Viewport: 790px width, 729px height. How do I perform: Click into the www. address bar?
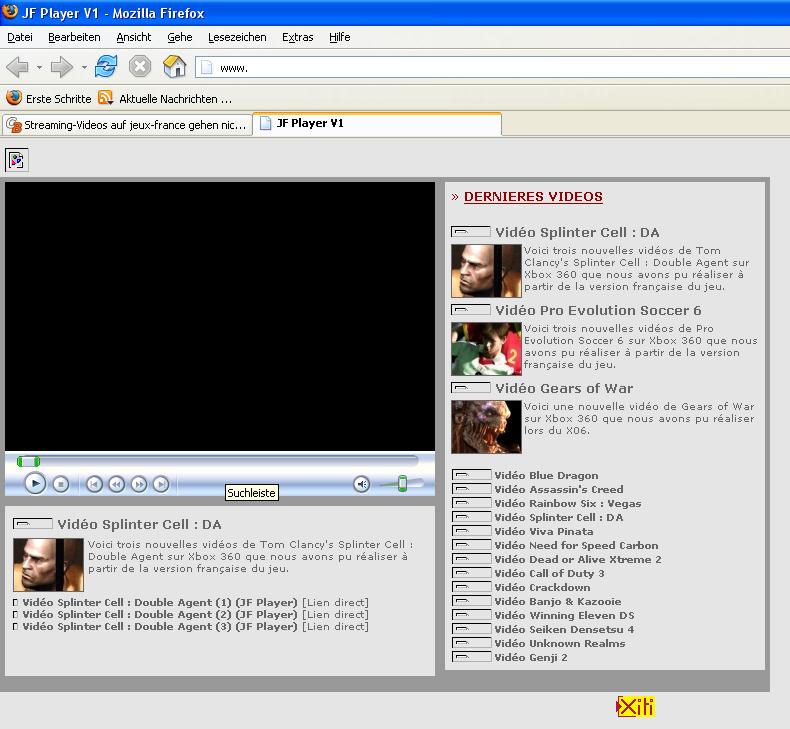point(492,68)
